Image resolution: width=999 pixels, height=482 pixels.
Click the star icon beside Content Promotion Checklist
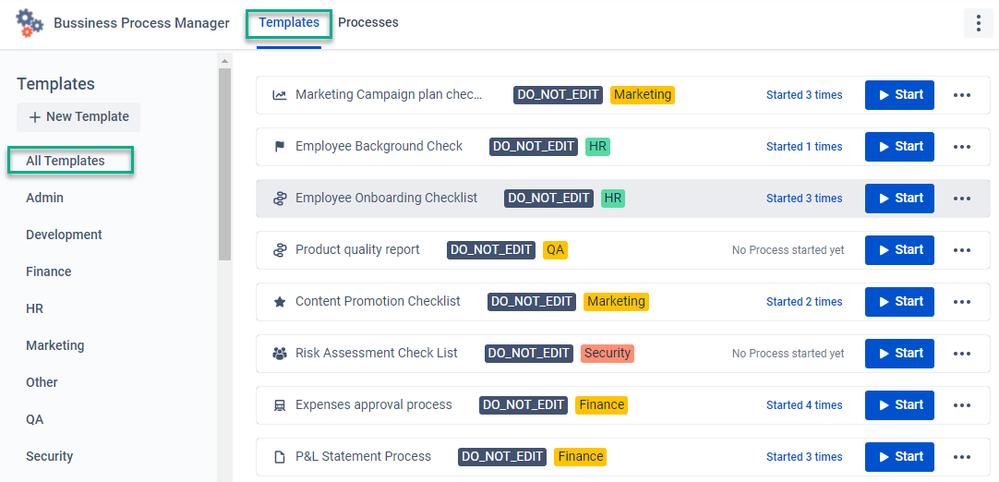click(x=279, y=302)
